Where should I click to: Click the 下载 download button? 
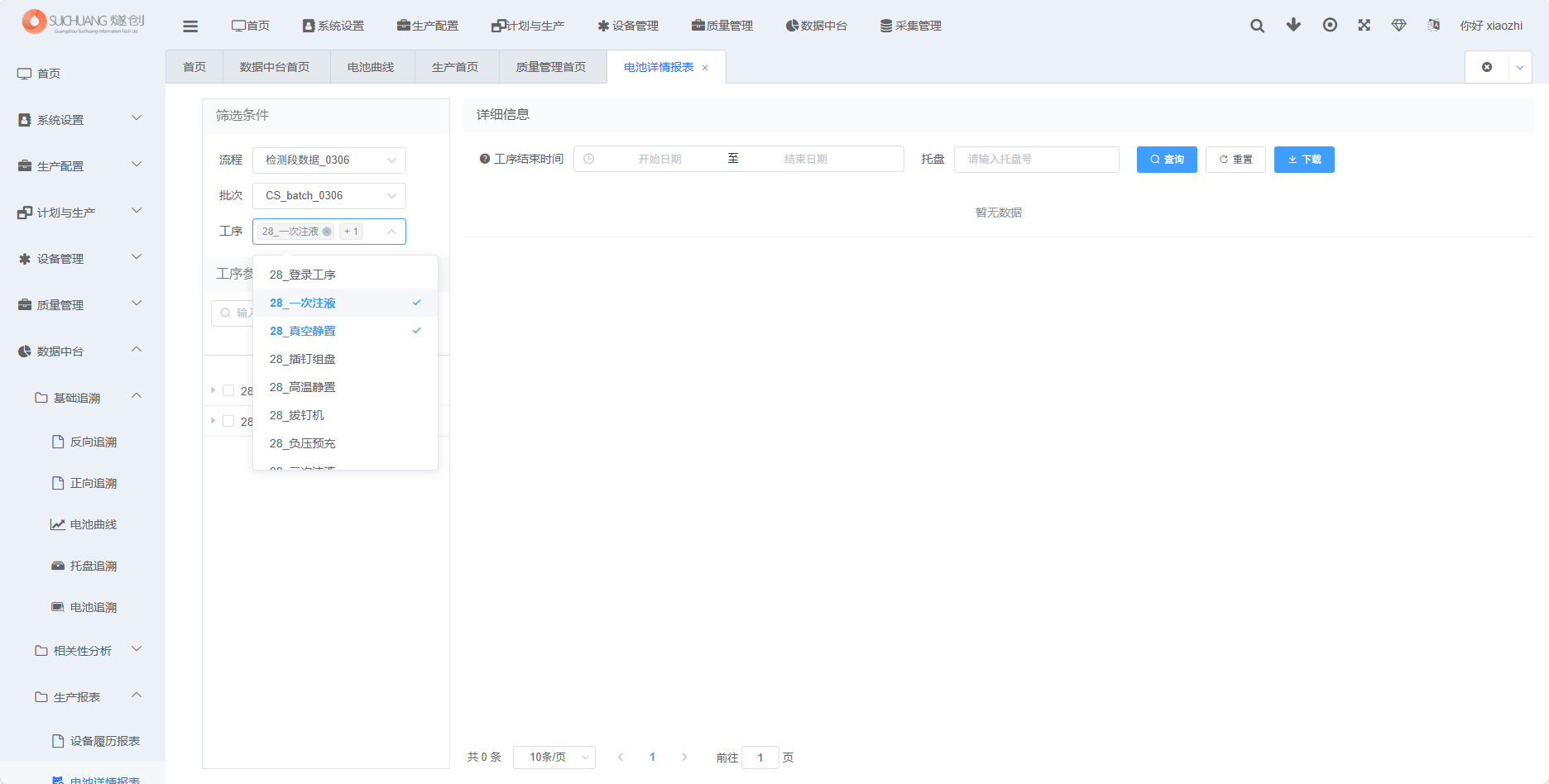(1304, 160)
